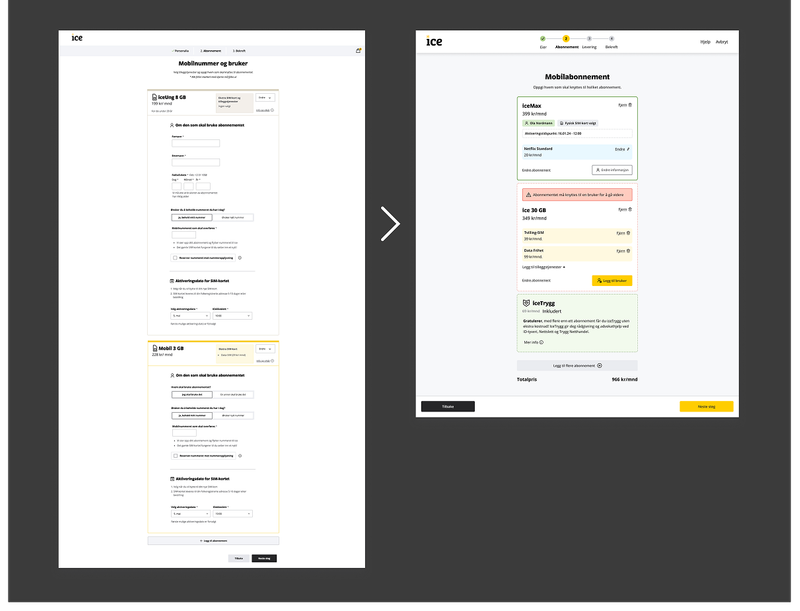Go to the Personalia step in left mockup
800x611 pixels.
(x=181, y=51)
